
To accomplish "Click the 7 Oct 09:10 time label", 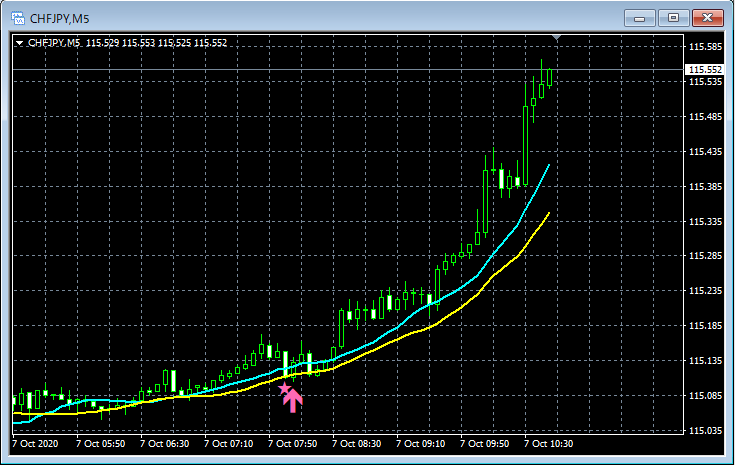I will click(421, 443).
